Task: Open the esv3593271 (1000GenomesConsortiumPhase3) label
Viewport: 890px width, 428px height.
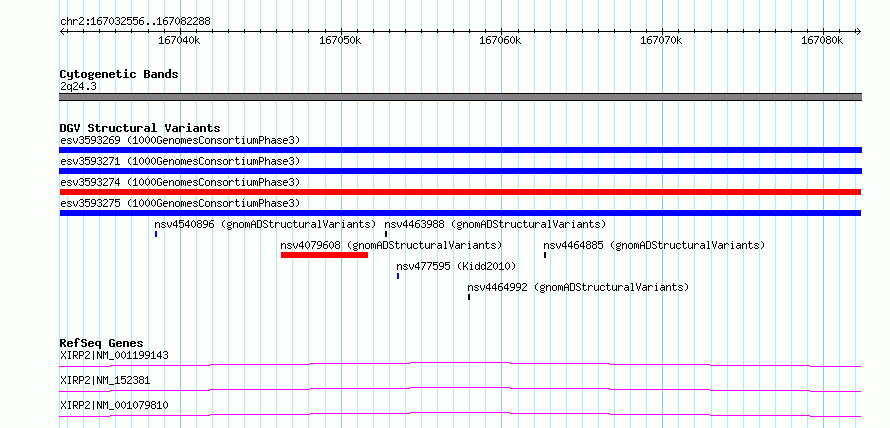Action: click(x=180, y=161)
